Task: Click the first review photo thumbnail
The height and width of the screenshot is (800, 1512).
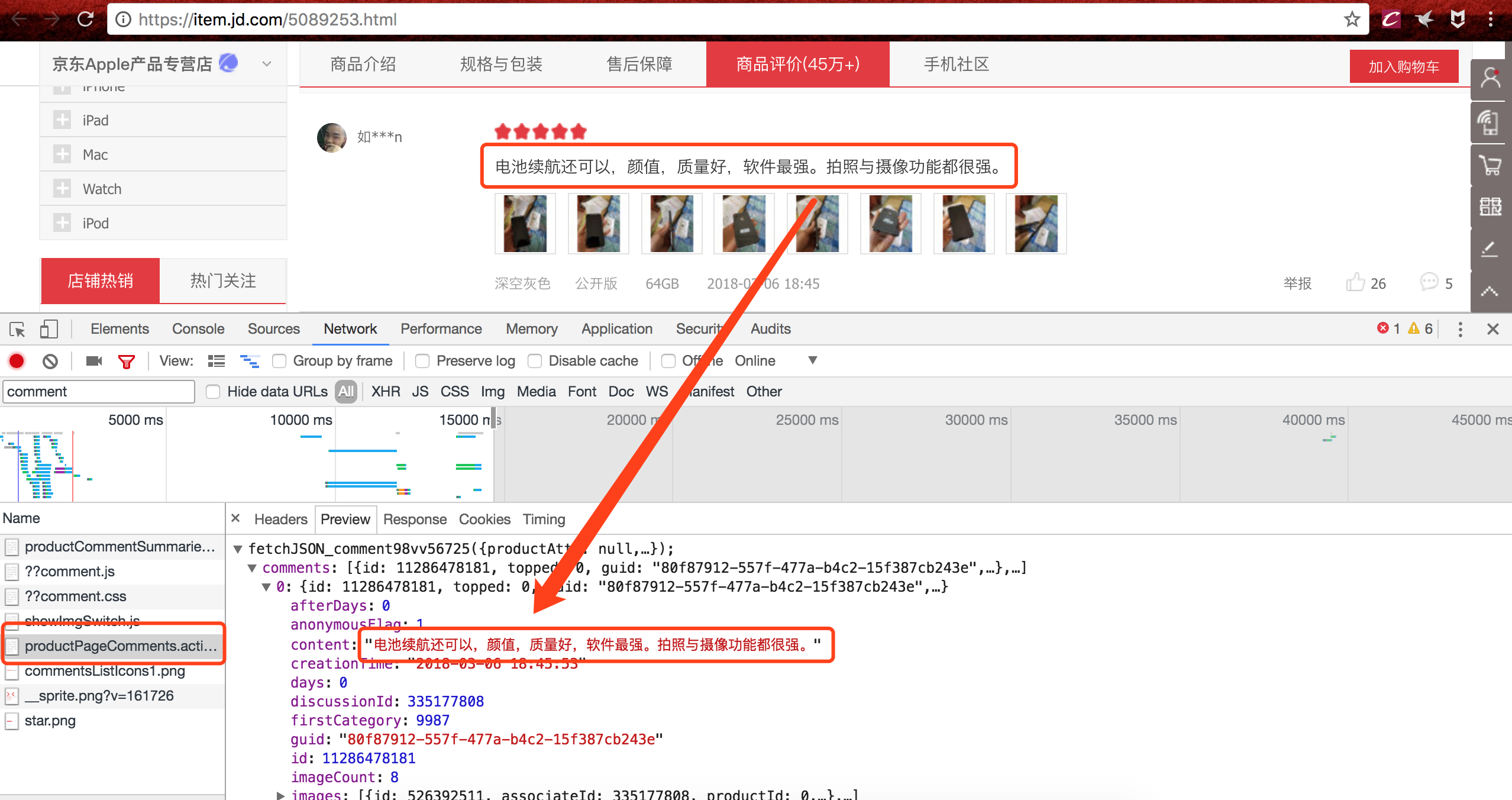Action: click(525, 224)
